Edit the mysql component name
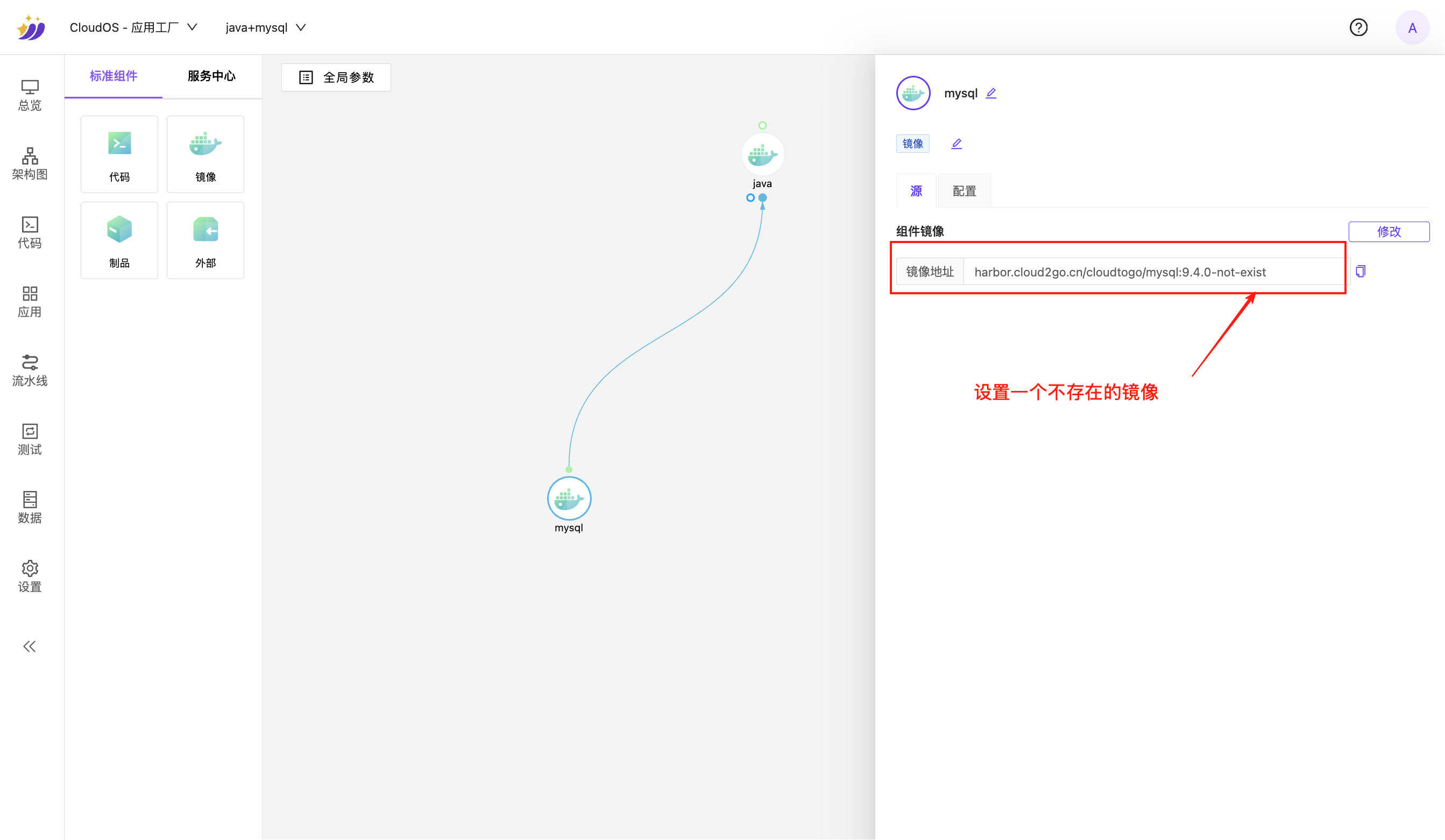This screenshot has width=1445, height=840. [991, 93]
